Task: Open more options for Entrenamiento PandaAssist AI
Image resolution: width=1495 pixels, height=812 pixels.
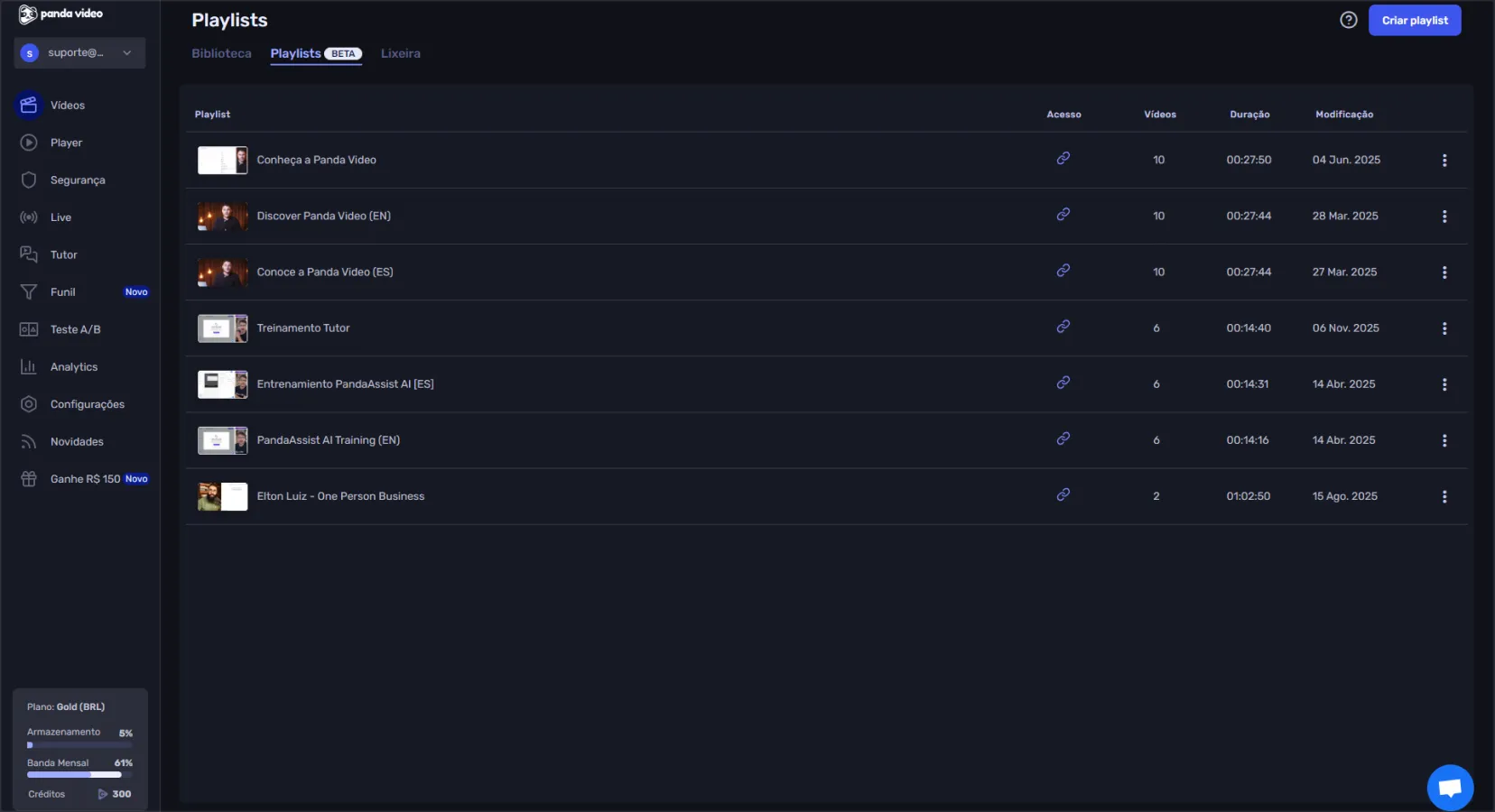Action: tap(1444, 384)
